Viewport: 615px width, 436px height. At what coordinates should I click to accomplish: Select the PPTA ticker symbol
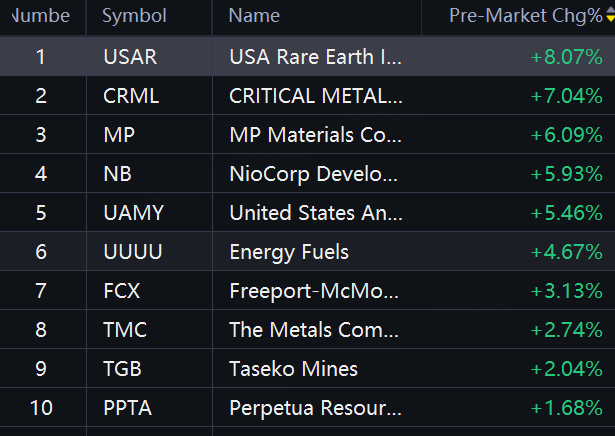click(x=127, y=408)
